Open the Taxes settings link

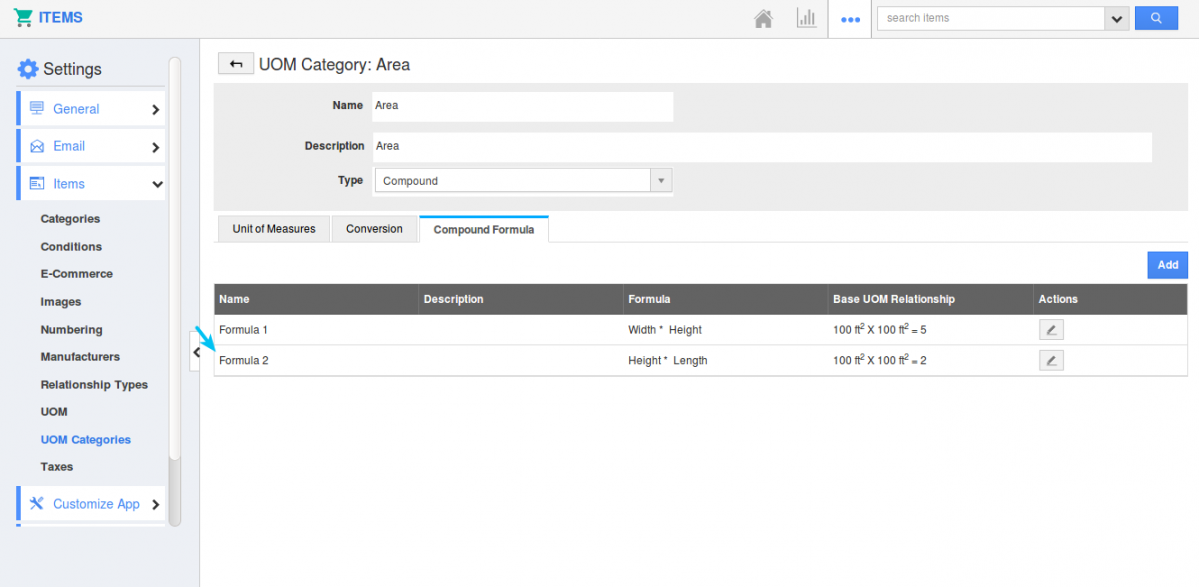click(x=57, y=467)
